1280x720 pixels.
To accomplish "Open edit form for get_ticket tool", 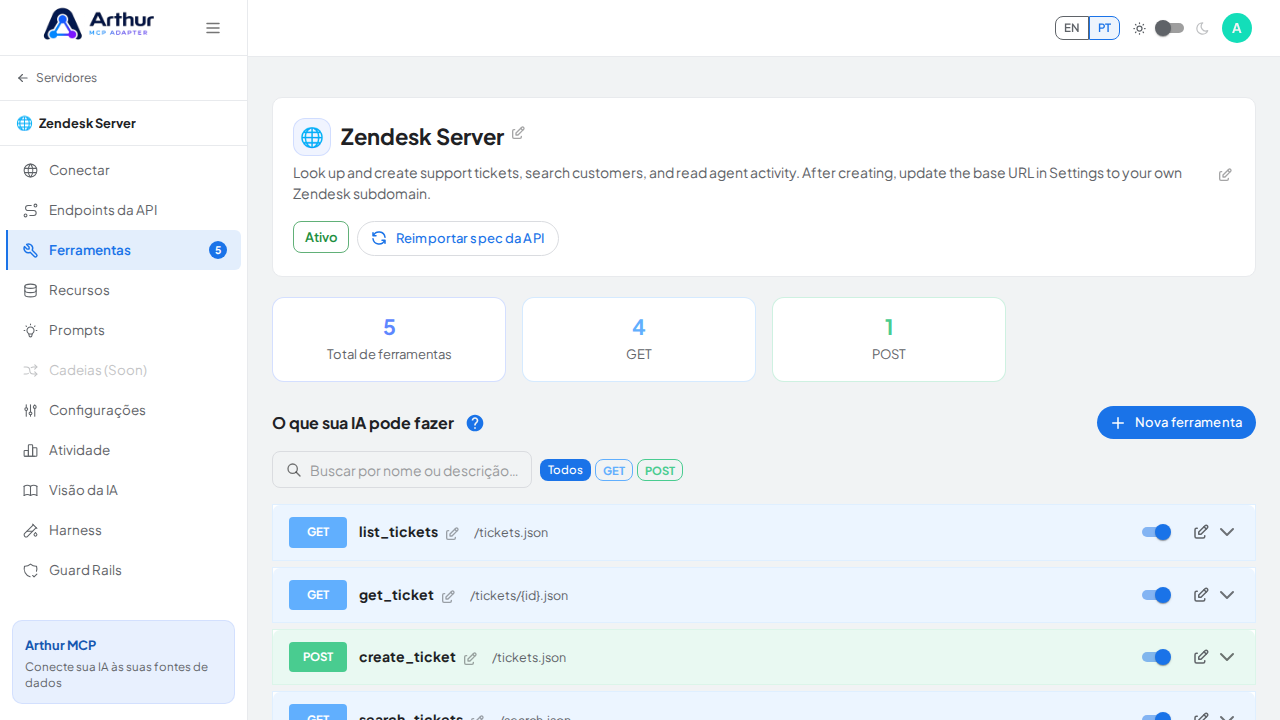I will click(x=1201, y=595).
